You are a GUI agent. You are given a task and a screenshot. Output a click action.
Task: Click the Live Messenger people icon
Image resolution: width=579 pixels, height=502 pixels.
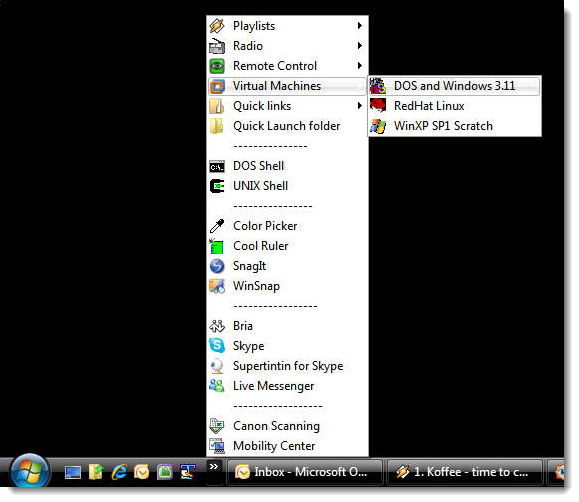(217, 386)
